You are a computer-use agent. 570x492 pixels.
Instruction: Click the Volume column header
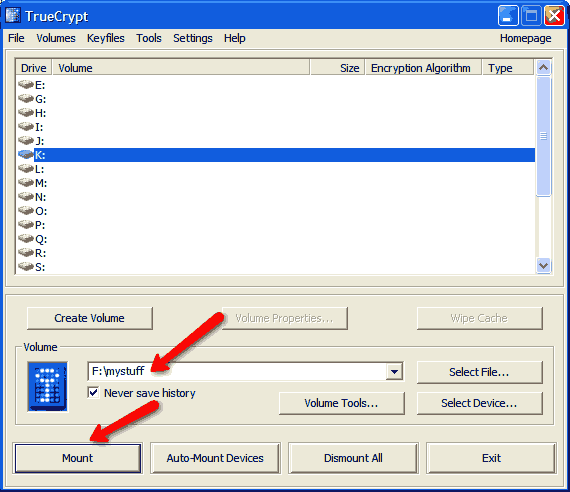pos(181,68)
